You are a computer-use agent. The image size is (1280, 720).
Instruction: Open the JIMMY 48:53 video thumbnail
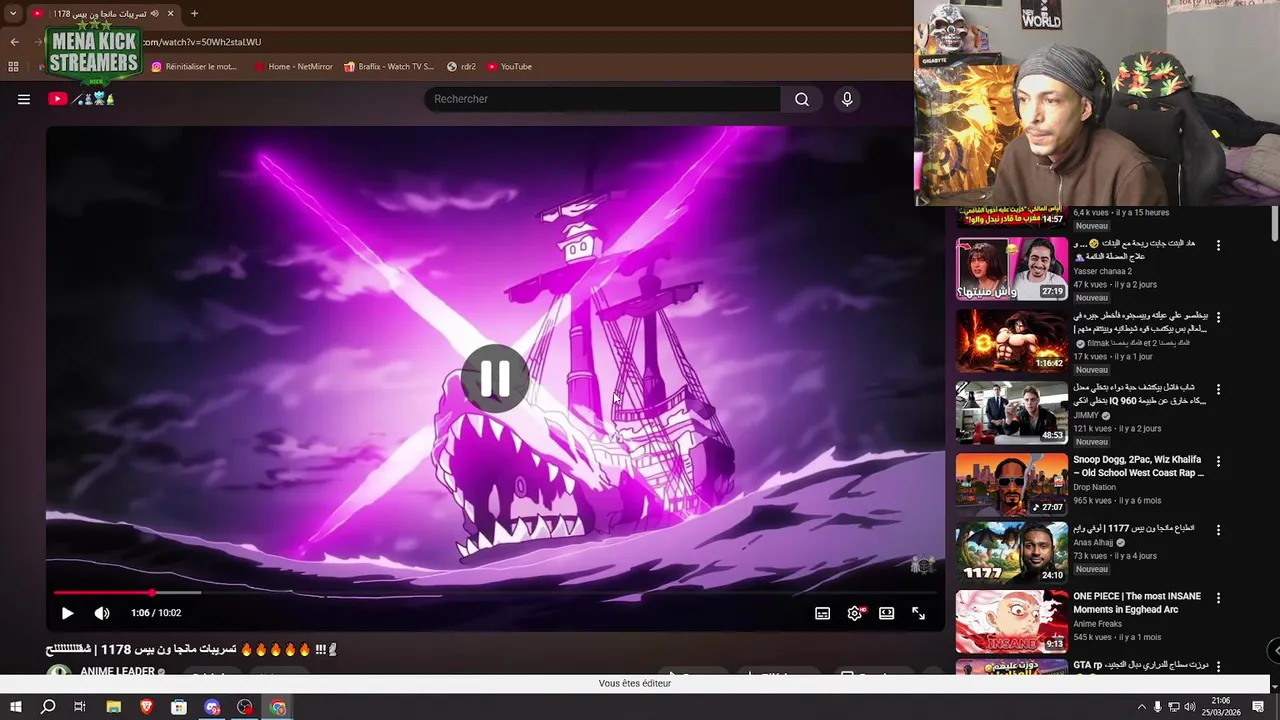[1011, 413]
